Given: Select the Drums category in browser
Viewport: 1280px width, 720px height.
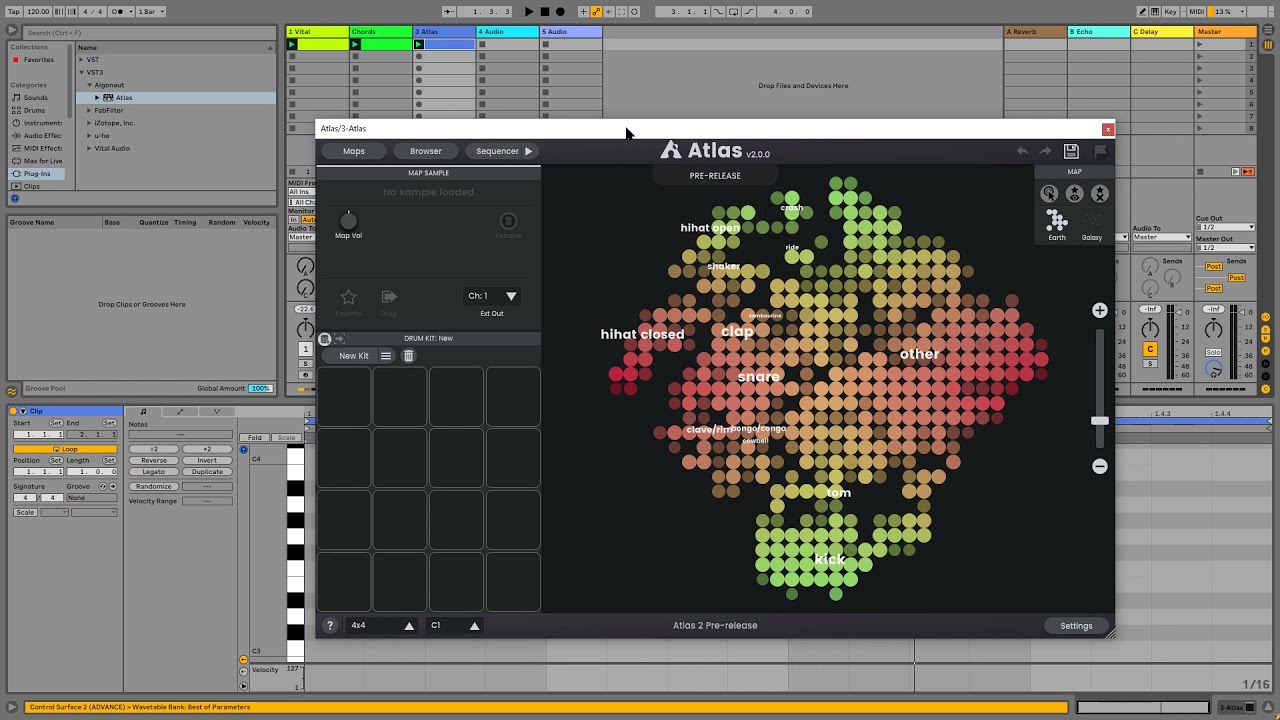Looking at the screenshot, I should tap(35, 110).
